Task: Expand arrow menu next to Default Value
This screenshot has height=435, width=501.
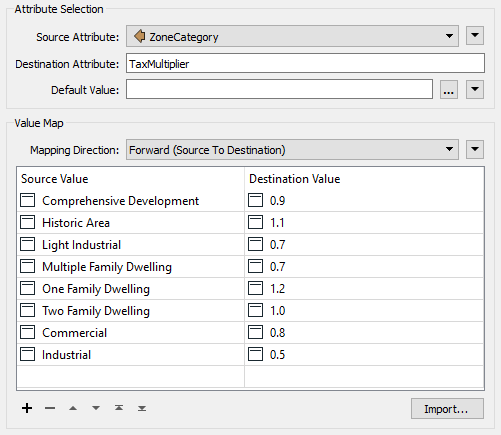Action: pos(475,89)
